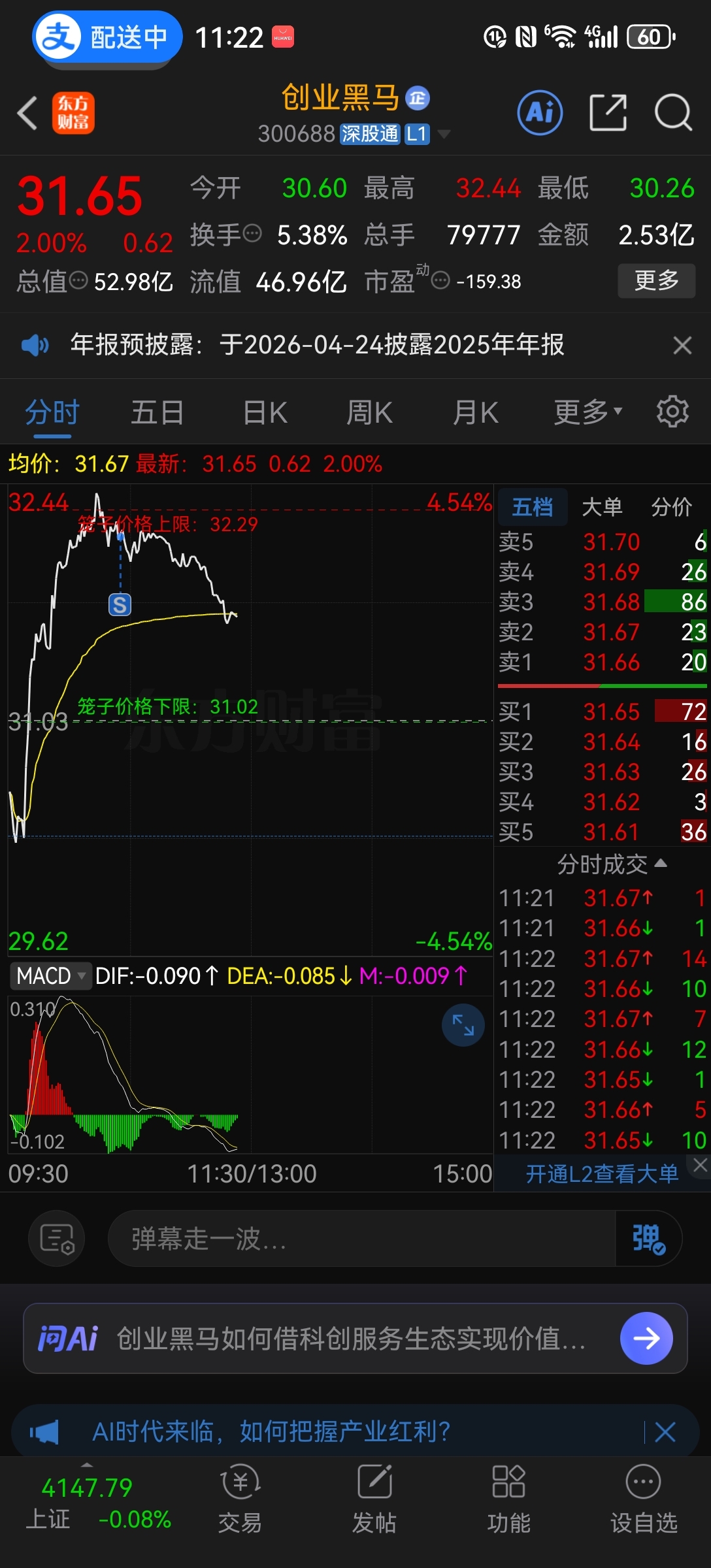Close the AI时代来临 banner
The width and height of the screenshot is (711, 1568).
pos(665,1432)
